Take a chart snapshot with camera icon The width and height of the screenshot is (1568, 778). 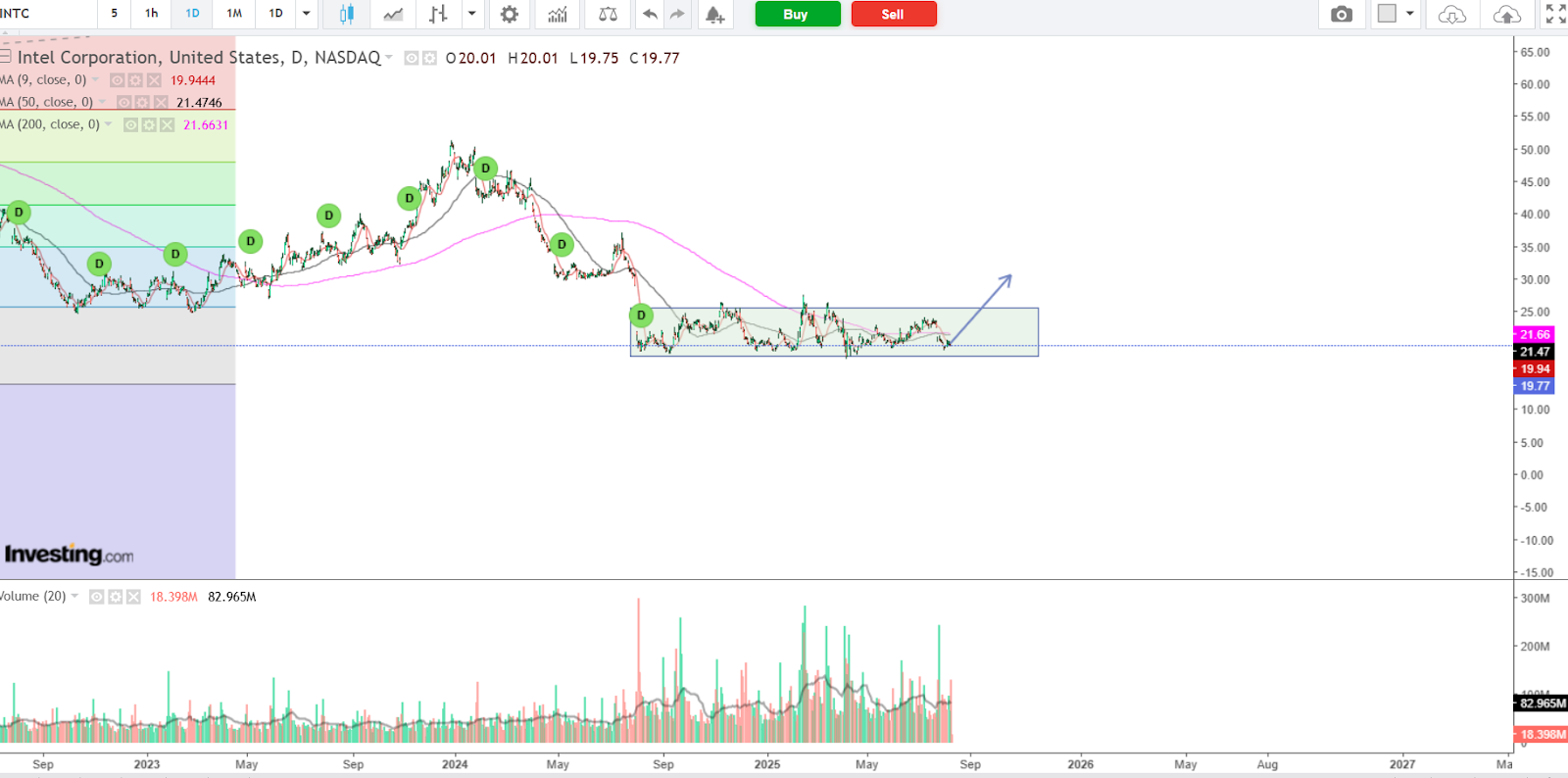point(1342,14)
